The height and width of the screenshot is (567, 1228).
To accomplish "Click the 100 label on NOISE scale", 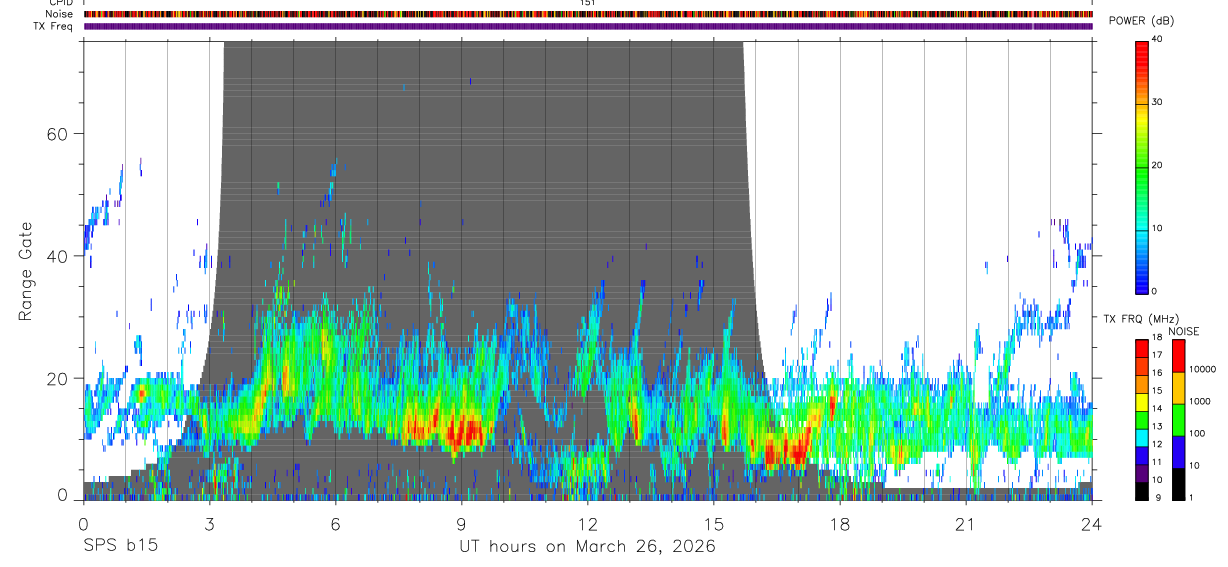I will (1196, 433).
